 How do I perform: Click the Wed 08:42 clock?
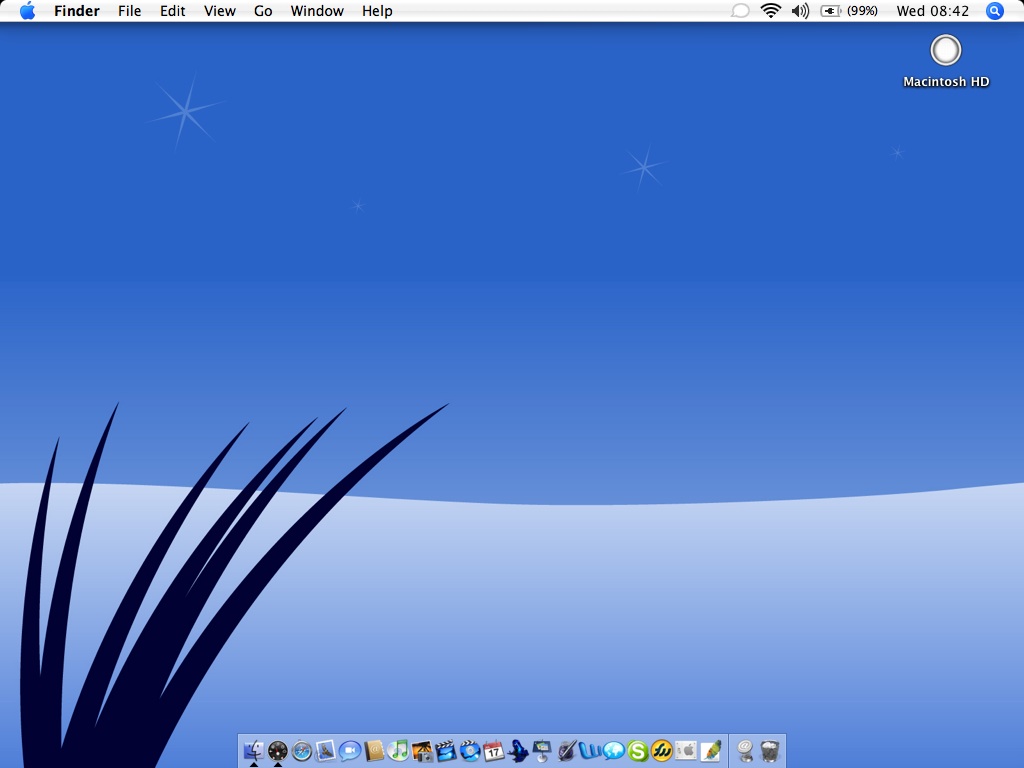(932, 11)
